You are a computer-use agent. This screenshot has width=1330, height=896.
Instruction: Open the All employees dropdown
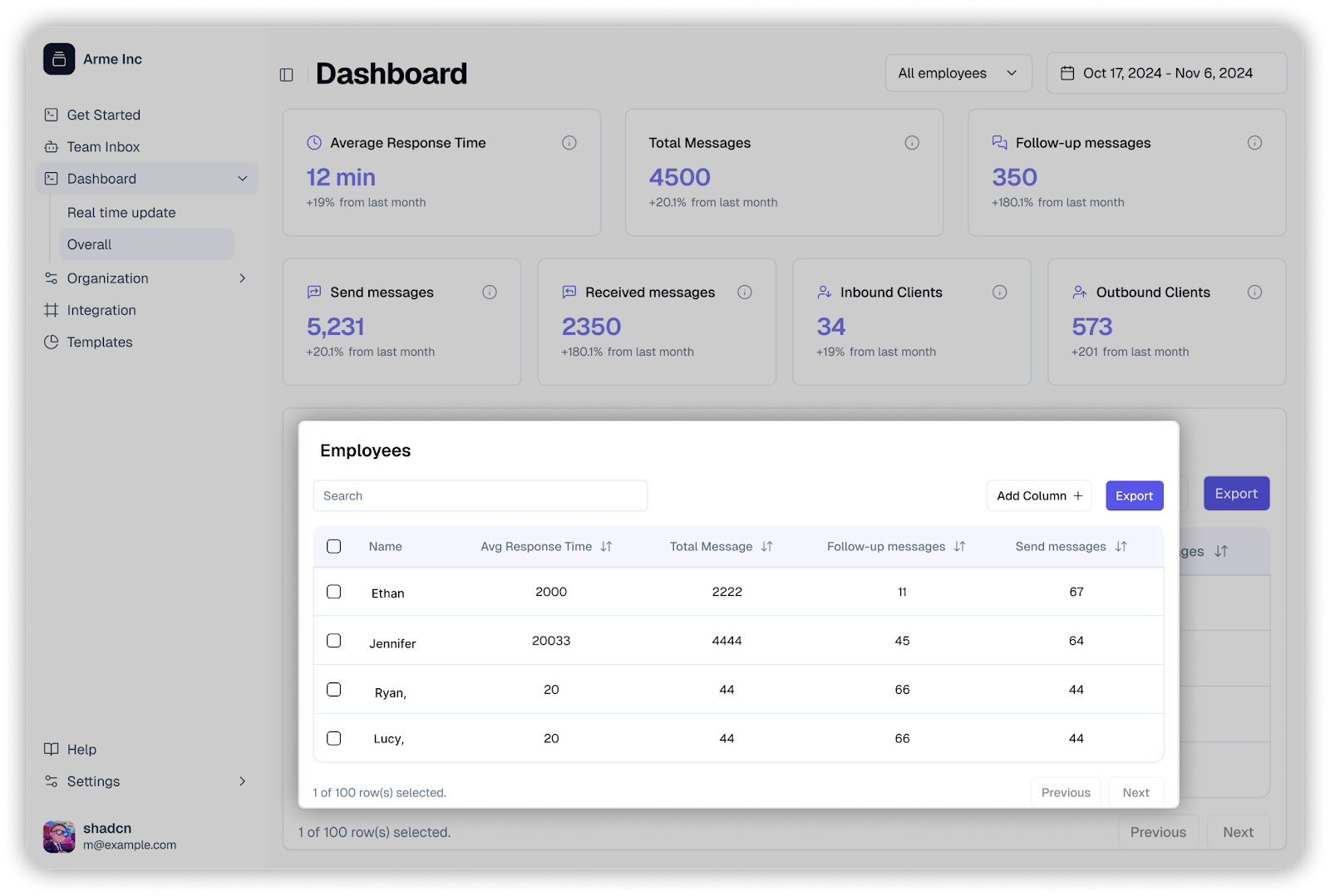coord(958,73)
